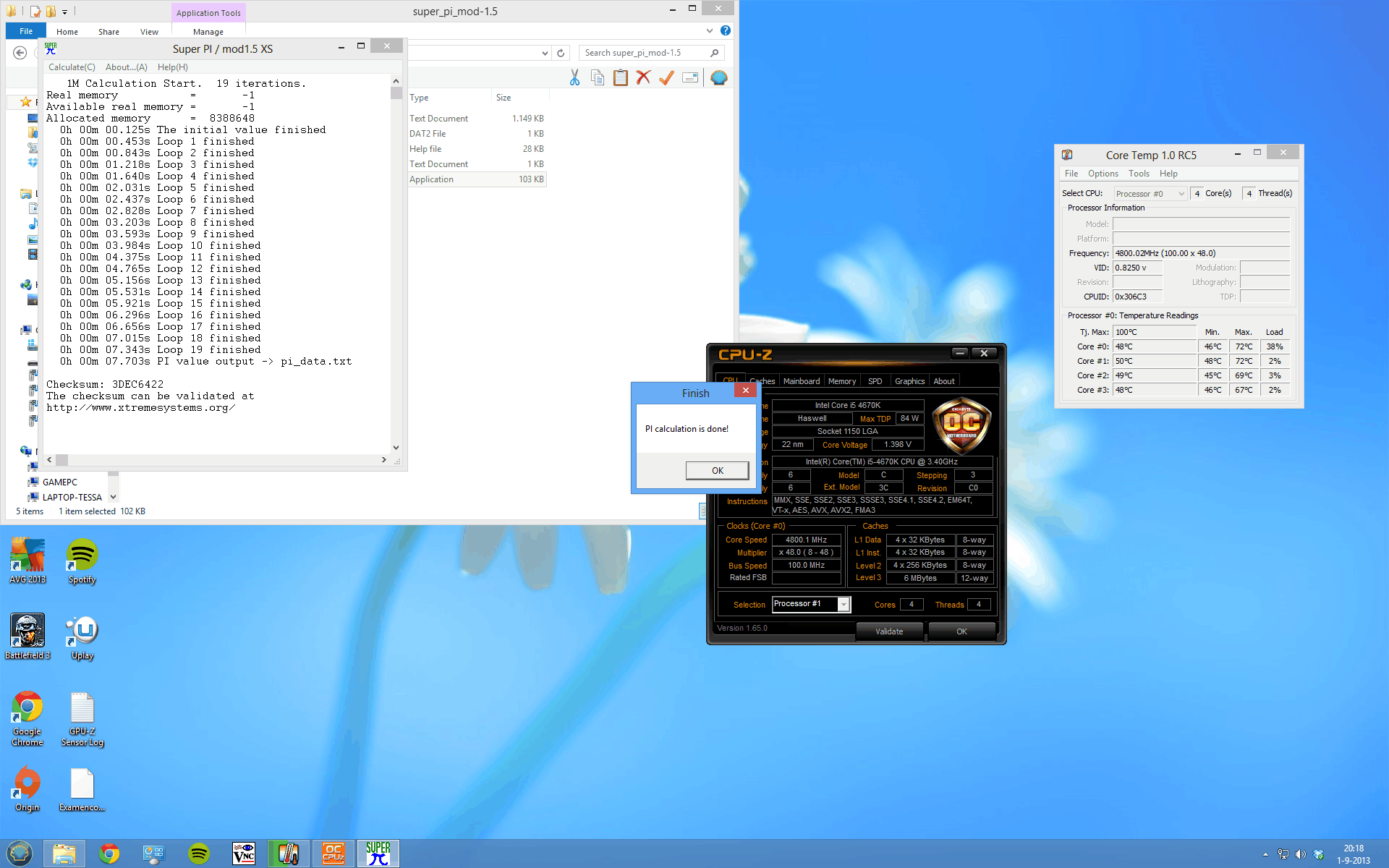Expand the Explorer address bar history dropdown
1389x868 pixels.
click(545, 53)
